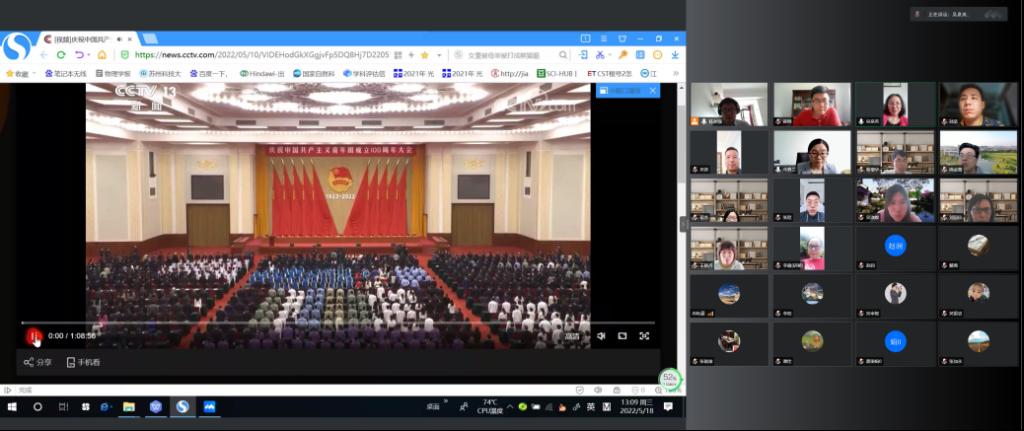Open the 物理学报 bookmark
This screenshot has width=1024, height=431.
point(113,74)
